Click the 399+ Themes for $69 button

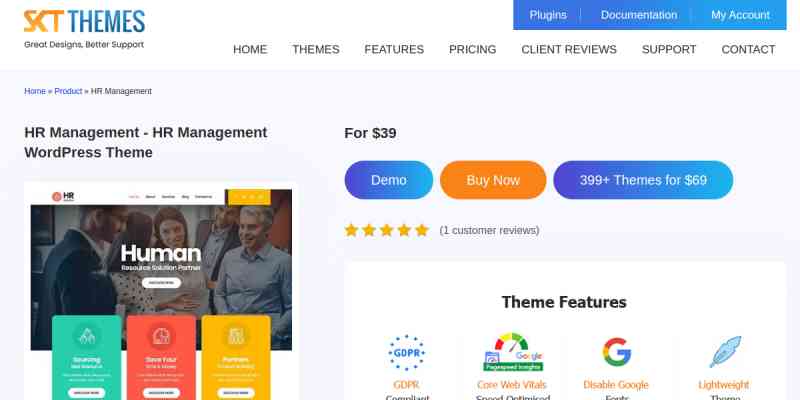click(643, 180)
